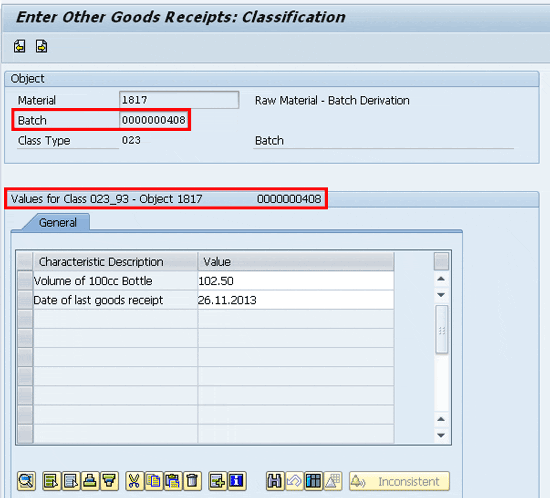The height and width of the screenshot is (498, 550).
Task: Click the add row plus icon
Action: pyautogui.click(x=217, y=481)
